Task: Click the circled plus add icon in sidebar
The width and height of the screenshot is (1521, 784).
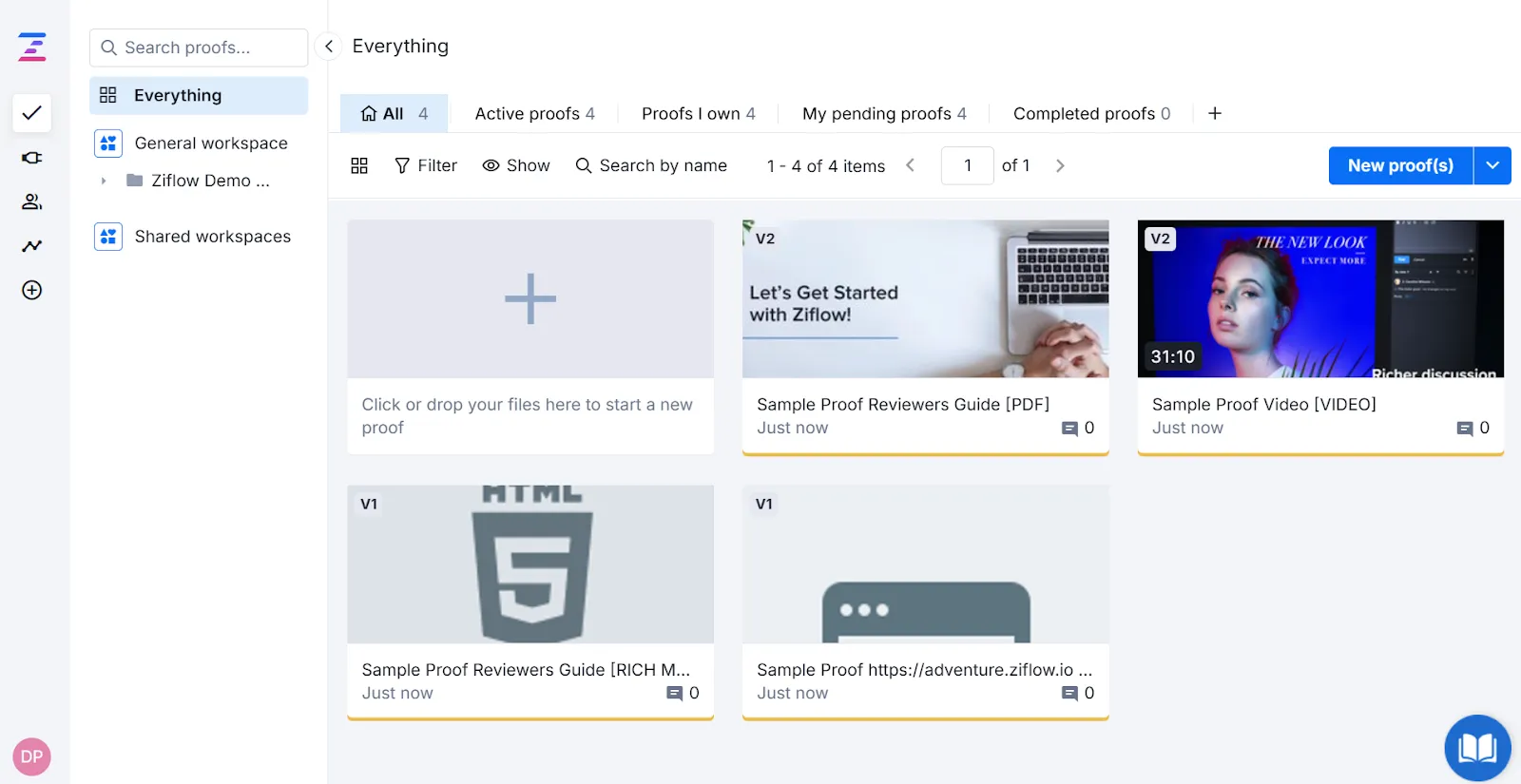Action: [32, 290]
